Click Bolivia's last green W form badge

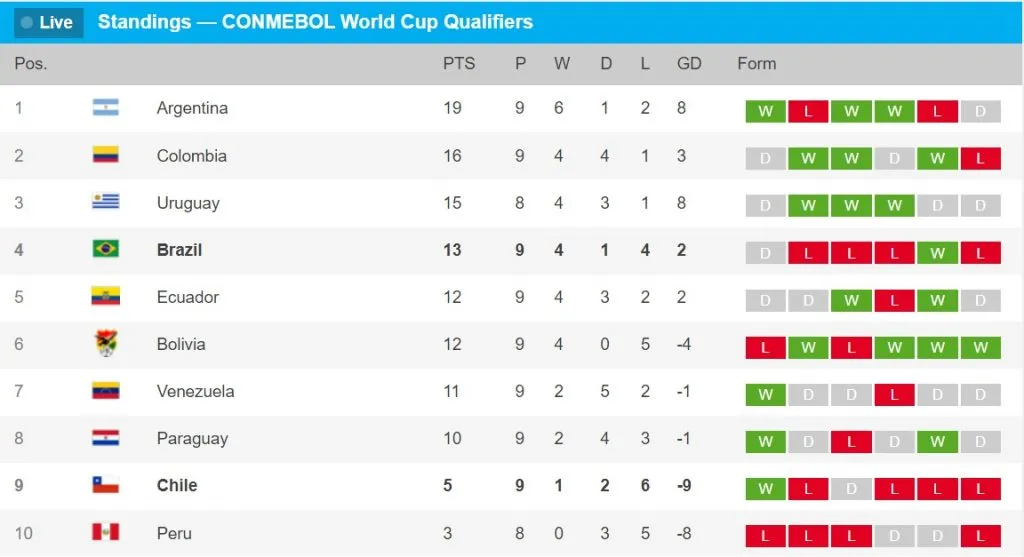click(x=980, y=347)
